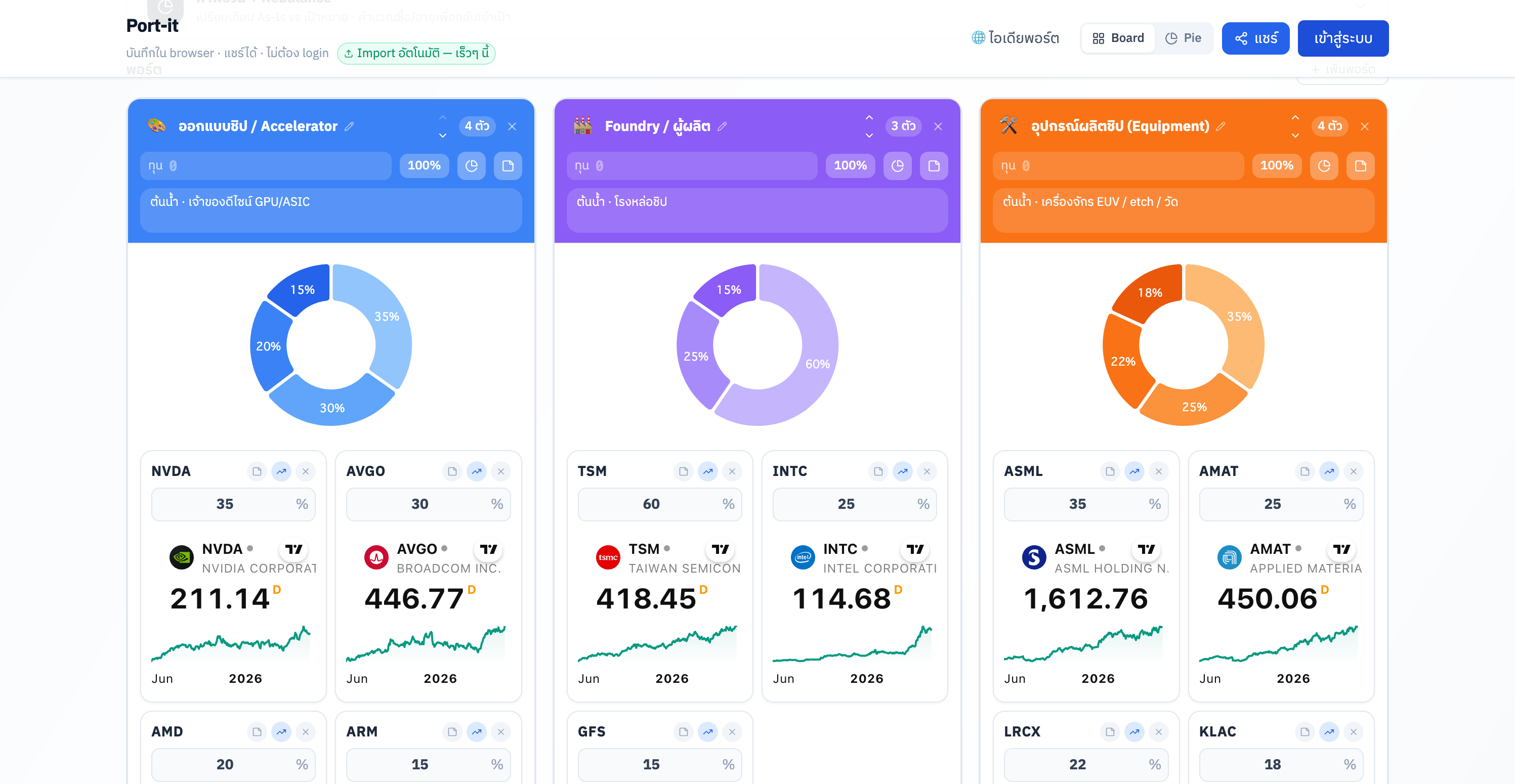The image size is (1515, 784).
Task: Open TradingView logo on TSM widget
Action: pyautogui.click(x=721, y=549)
